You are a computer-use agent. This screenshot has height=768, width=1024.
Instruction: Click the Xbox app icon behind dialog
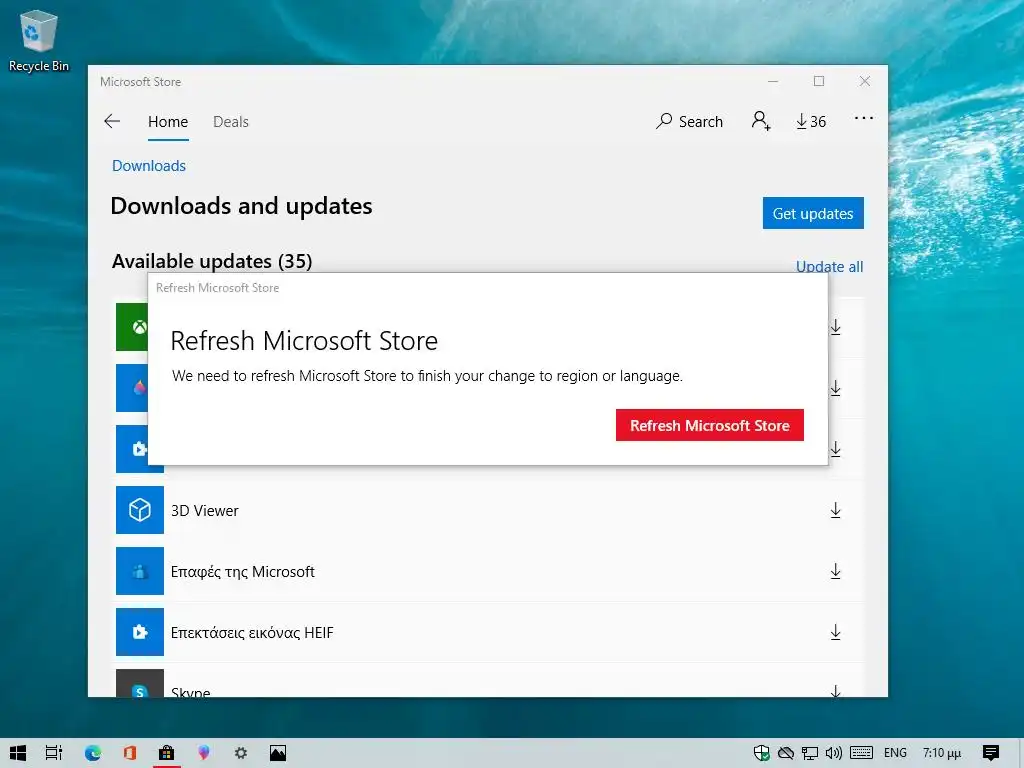[x=133, y=327]
